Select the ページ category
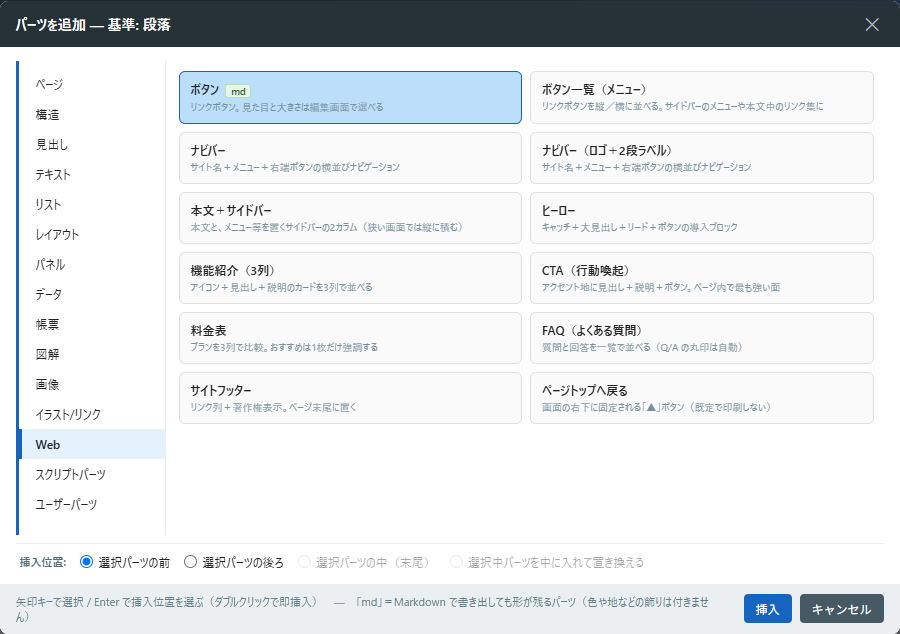This screenshot has height=634, width=900. (93, 84)
